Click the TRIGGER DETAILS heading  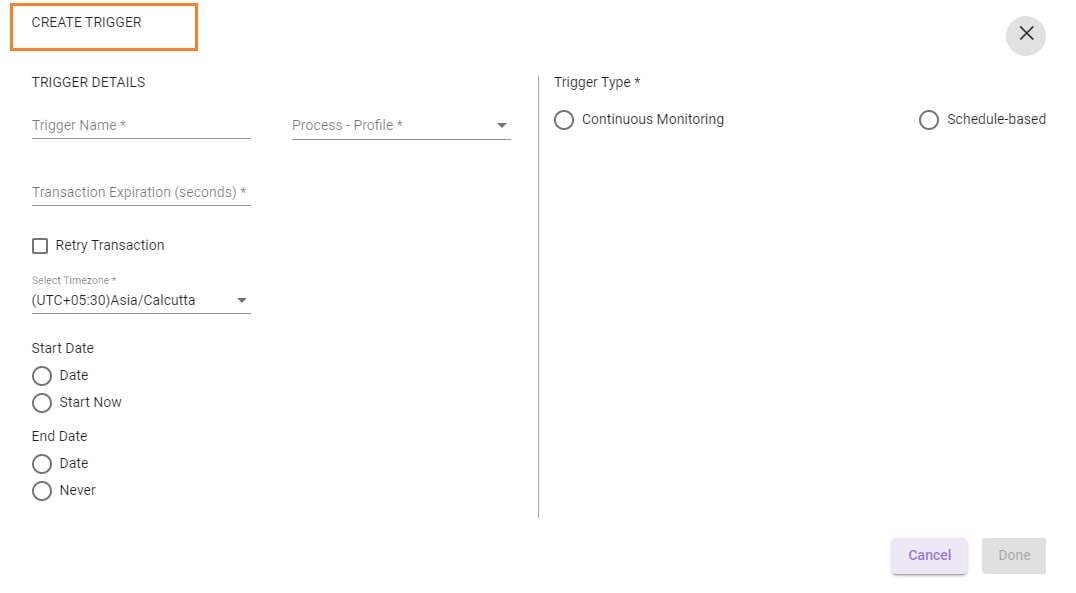pos(89,82)
